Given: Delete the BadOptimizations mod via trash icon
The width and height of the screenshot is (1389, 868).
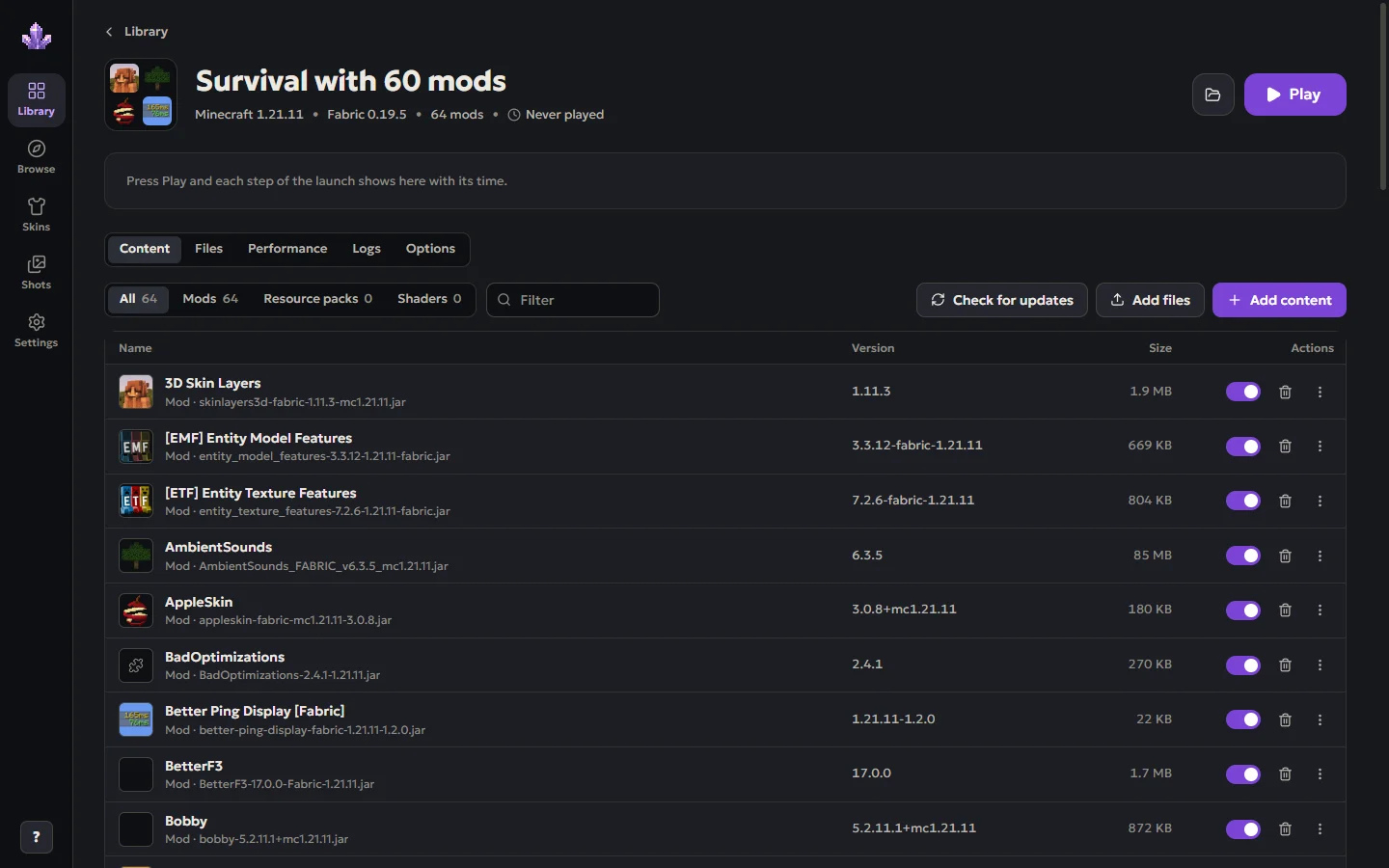Looking at the screenshot, I should coord(1285,665).
